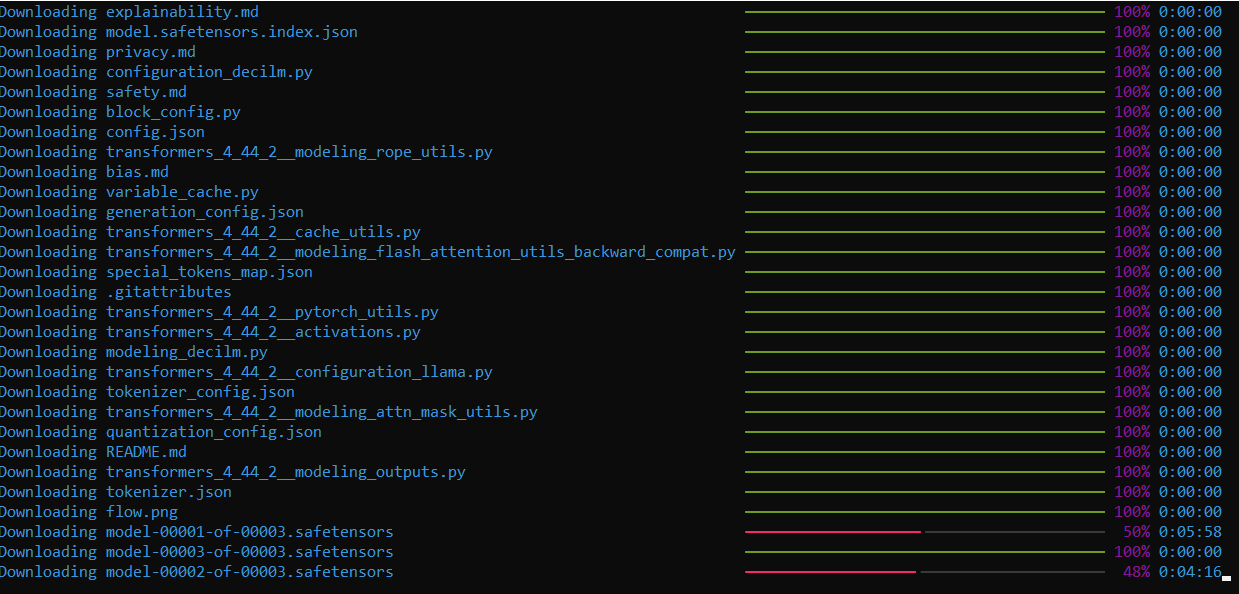Click the model-00003-of-00003.safetensors completed progress bar
Viewport: 1239px width, 594px height.
(925, 552)
